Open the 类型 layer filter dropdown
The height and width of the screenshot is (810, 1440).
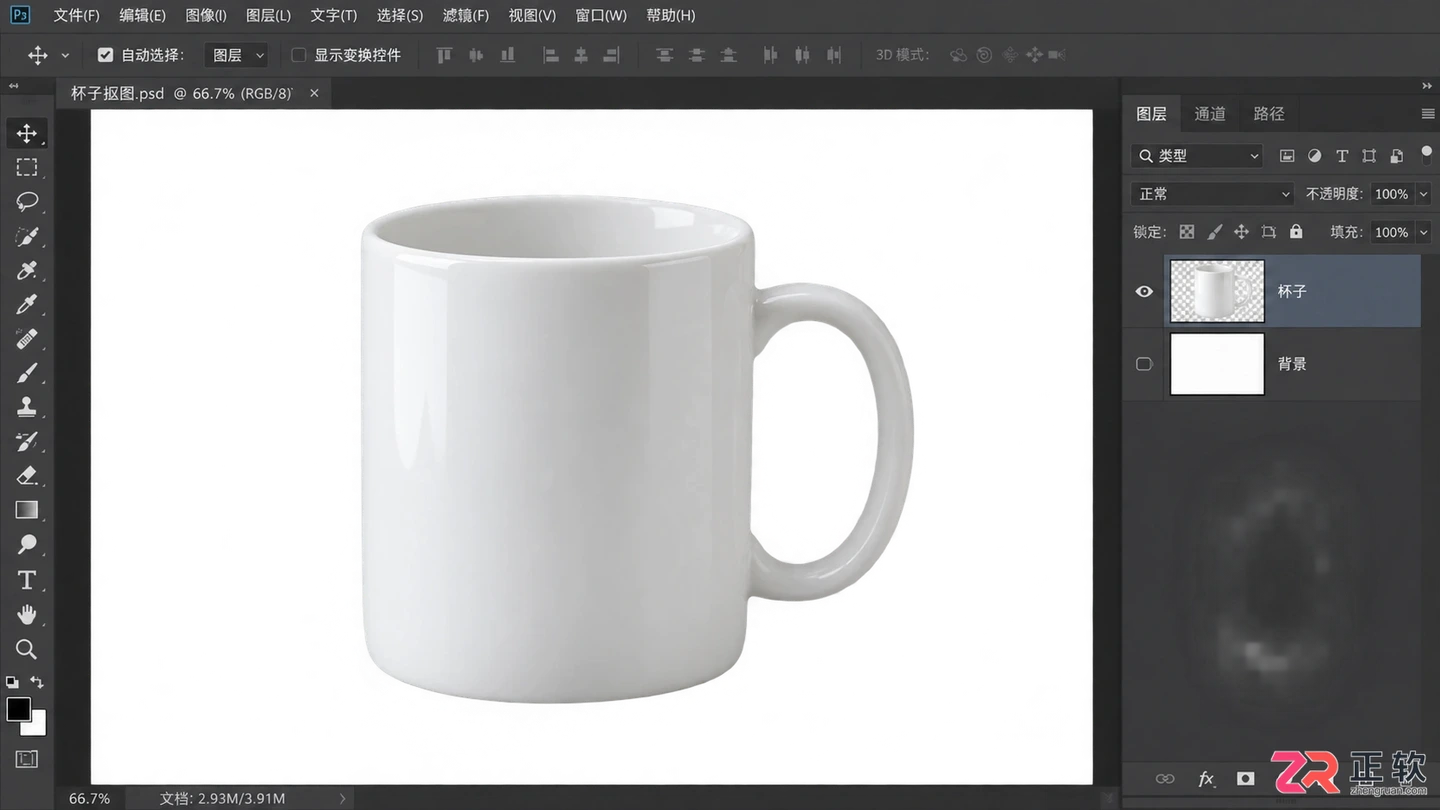point(1198,156)
